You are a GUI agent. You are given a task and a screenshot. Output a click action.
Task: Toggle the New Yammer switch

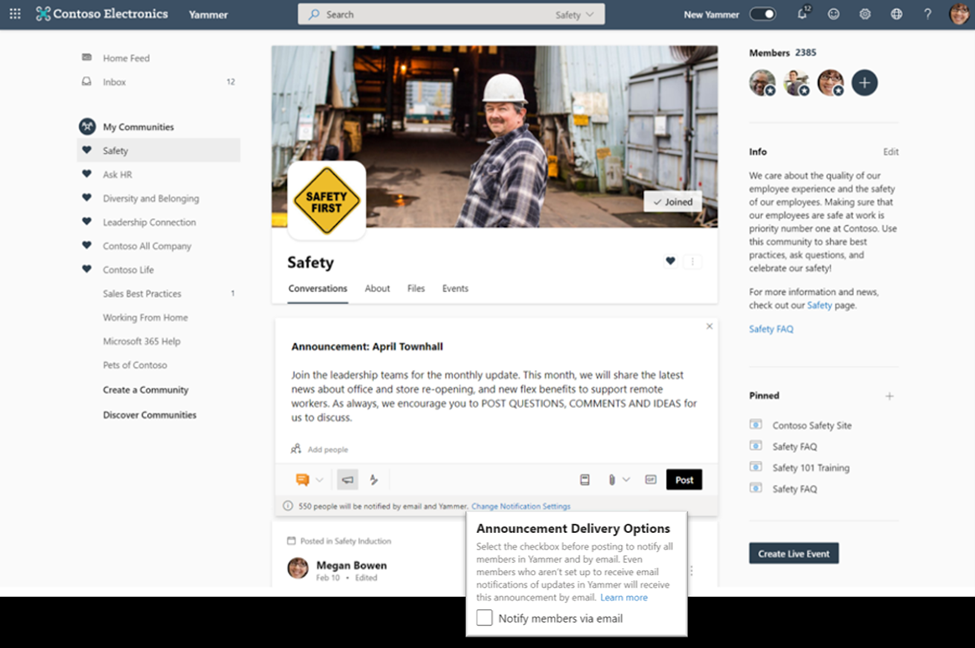(x=762, y=14)
